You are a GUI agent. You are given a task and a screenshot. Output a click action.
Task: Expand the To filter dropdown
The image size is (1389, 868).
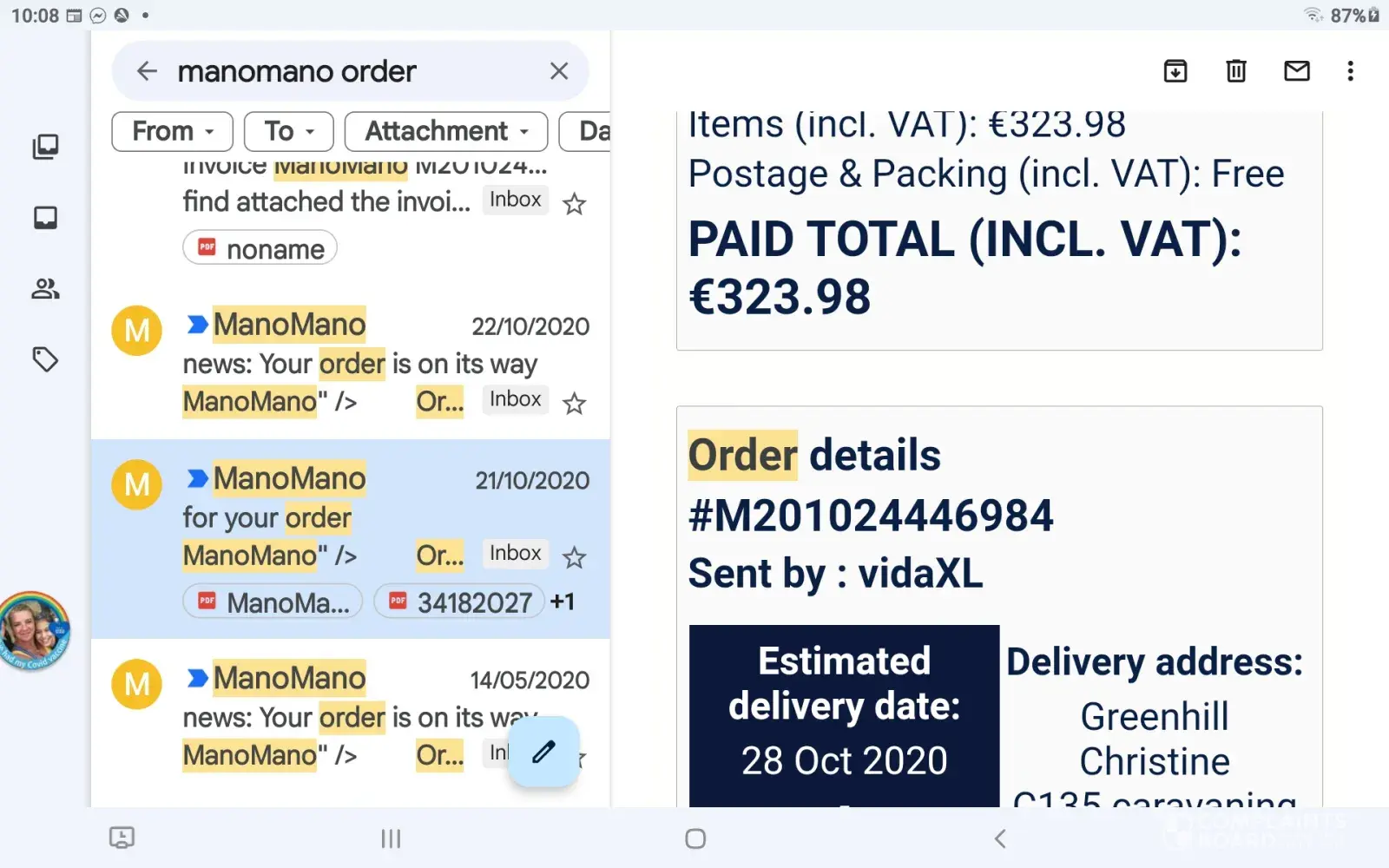click(x=288, y=131)
